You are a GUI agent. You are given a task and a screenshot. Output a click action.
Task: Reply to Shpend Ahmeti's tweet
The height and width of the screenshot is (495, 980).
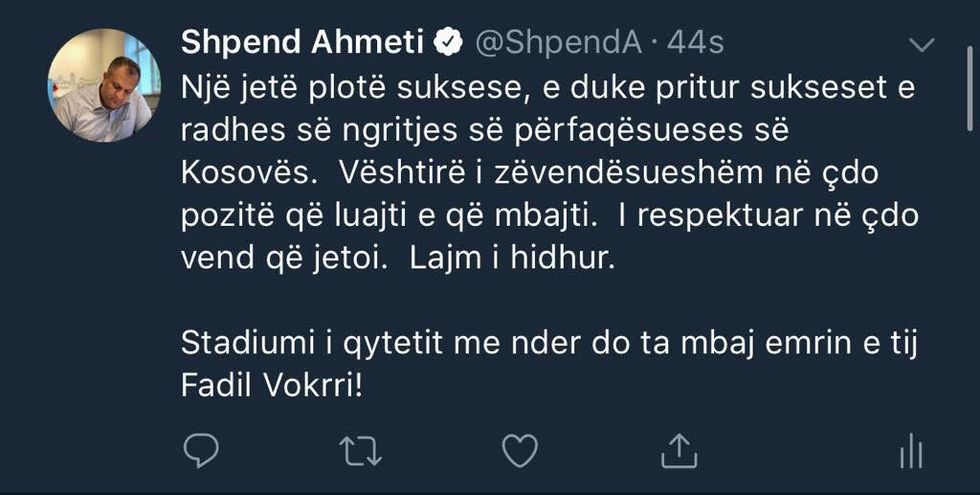[202, 451]
